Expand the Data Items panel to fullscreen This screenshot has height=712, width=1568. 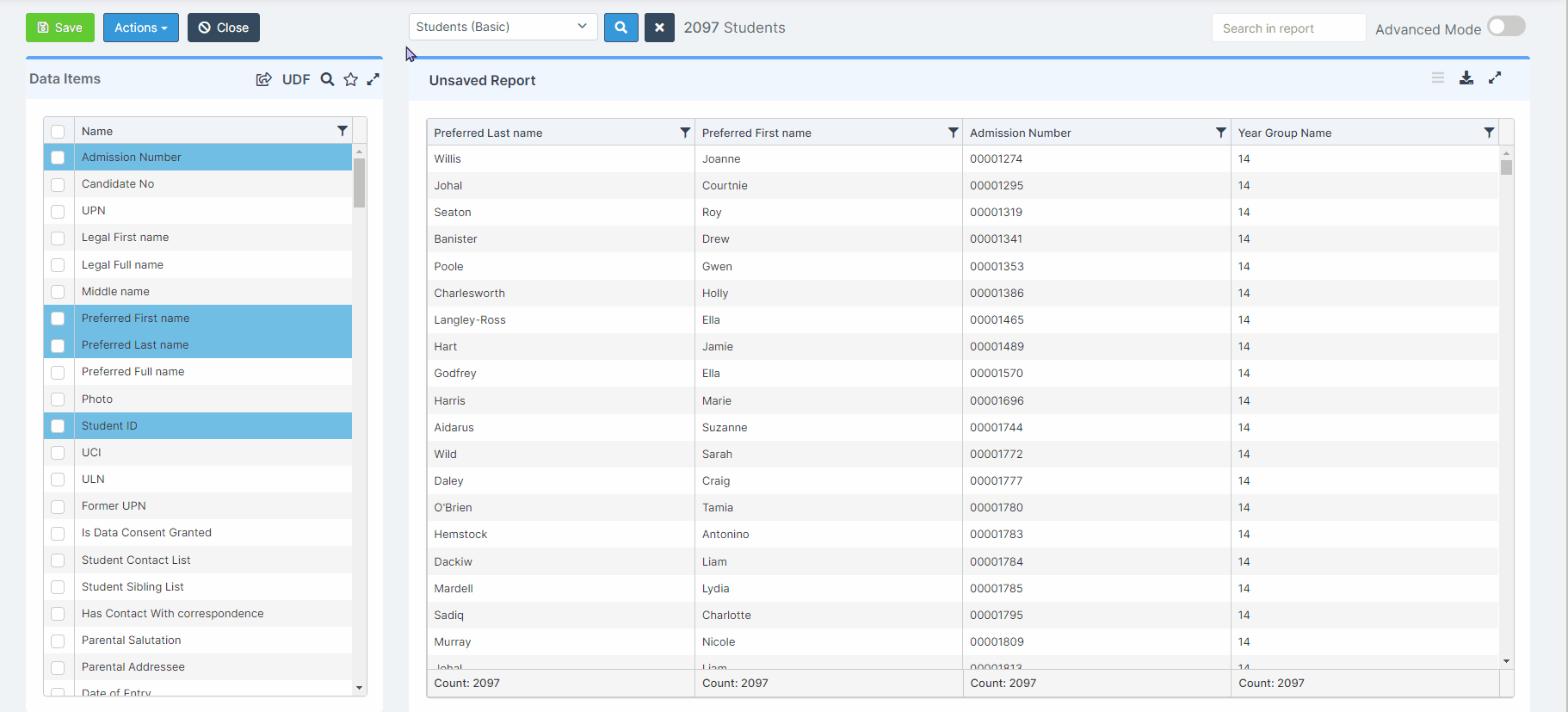tap(373, 79)
